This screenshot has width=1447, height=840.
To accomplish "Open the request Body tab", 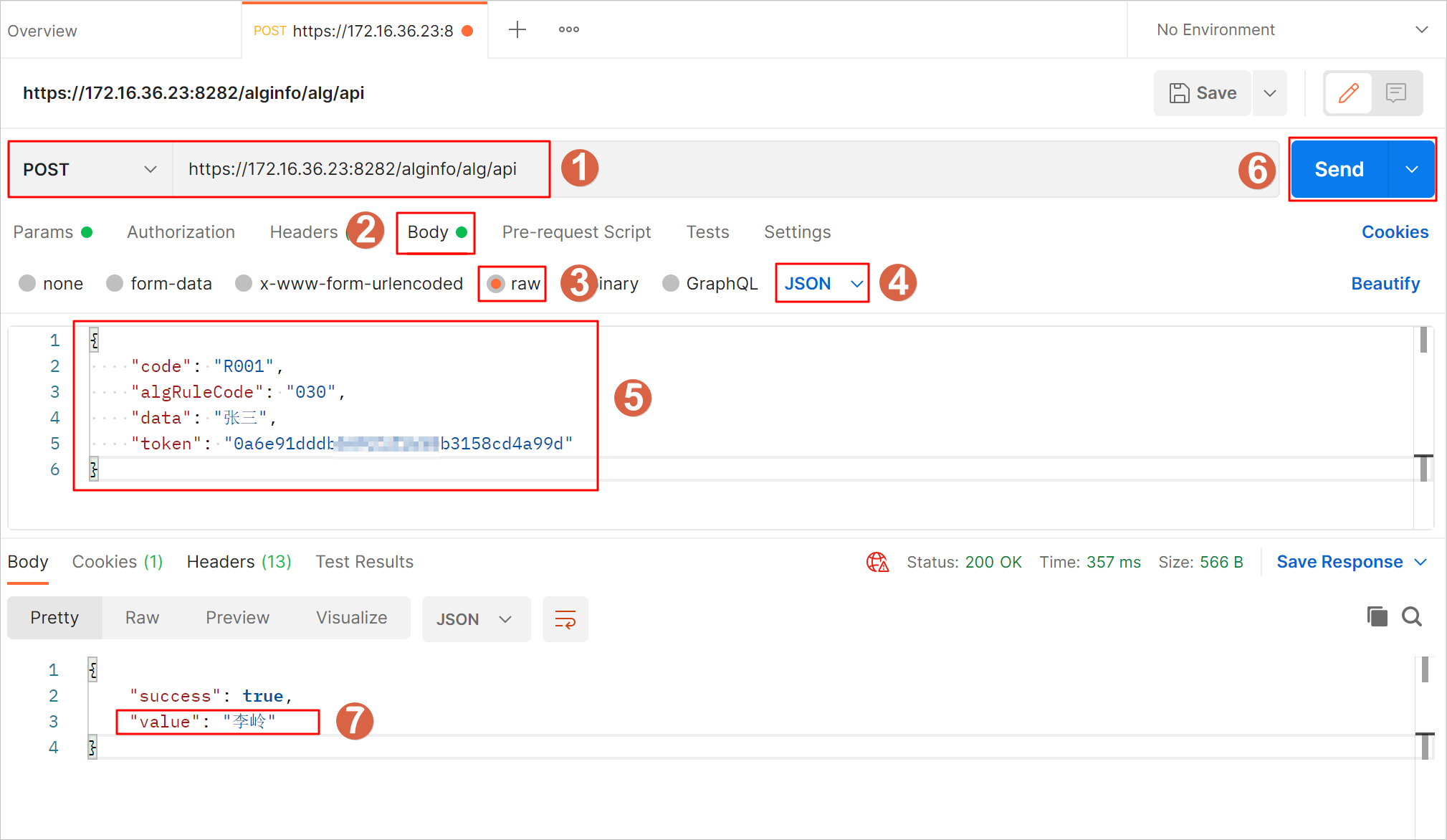I will pos(436,232).
